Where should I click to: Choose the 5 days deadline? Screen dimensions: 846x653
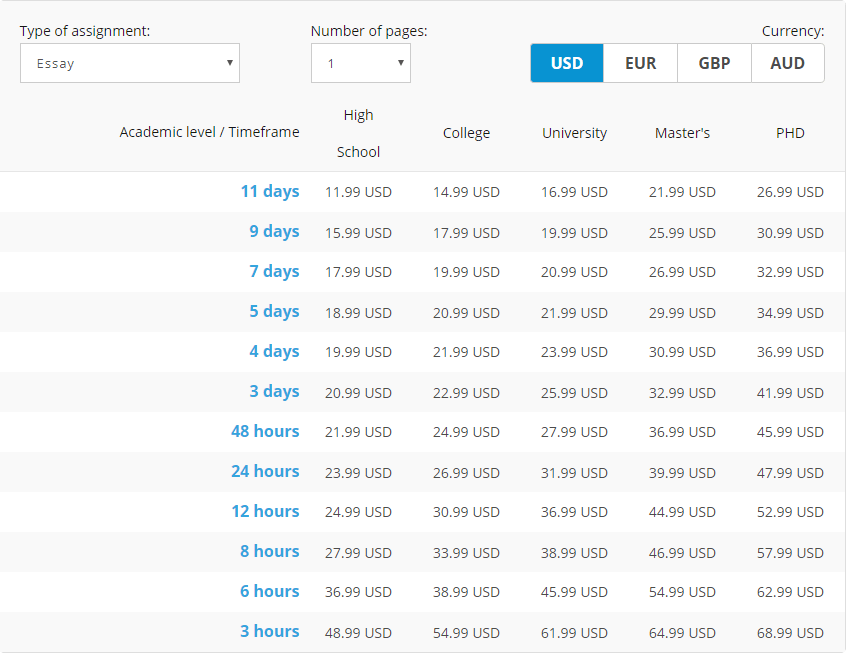(x=274, y=311)
